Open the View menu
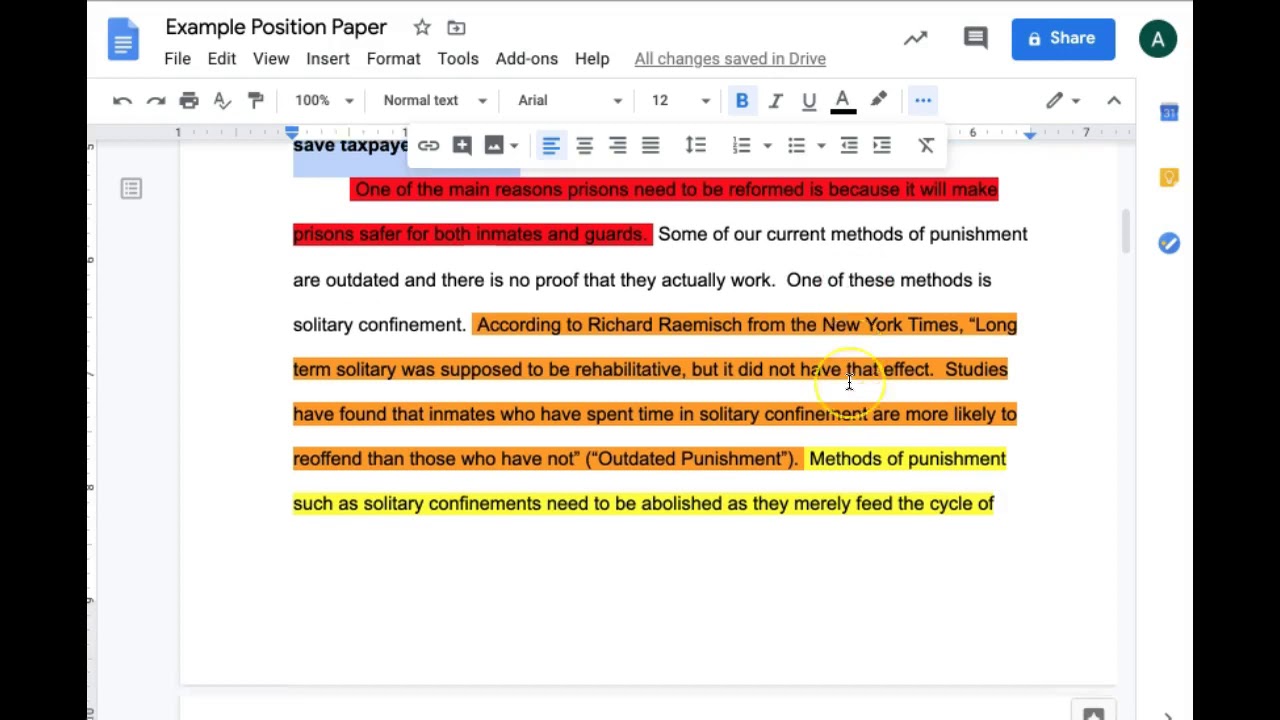This screenshot has width=1280, height=720. [x=271, y=59]
